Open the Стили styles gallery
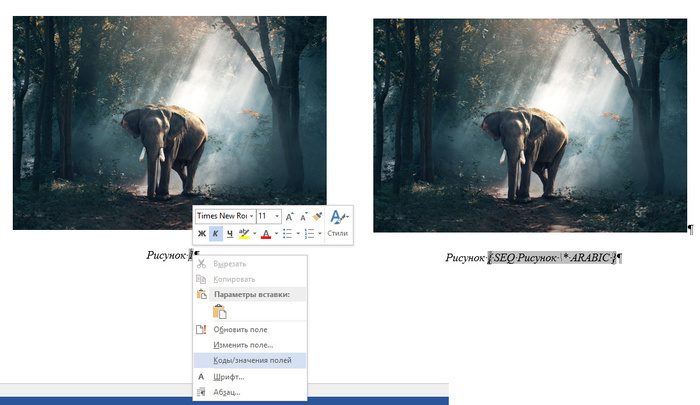This screenshot has height=405, width=700. coord(338,225)
